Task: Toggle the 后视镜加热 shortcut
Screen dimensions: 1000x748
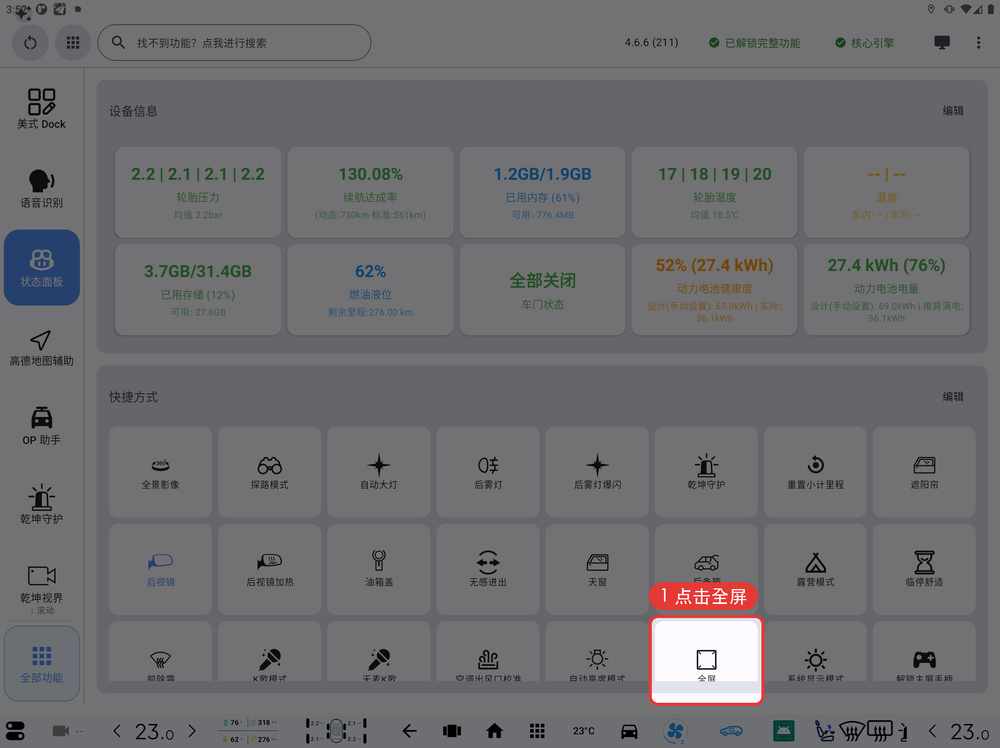Action: click(270, 569)
